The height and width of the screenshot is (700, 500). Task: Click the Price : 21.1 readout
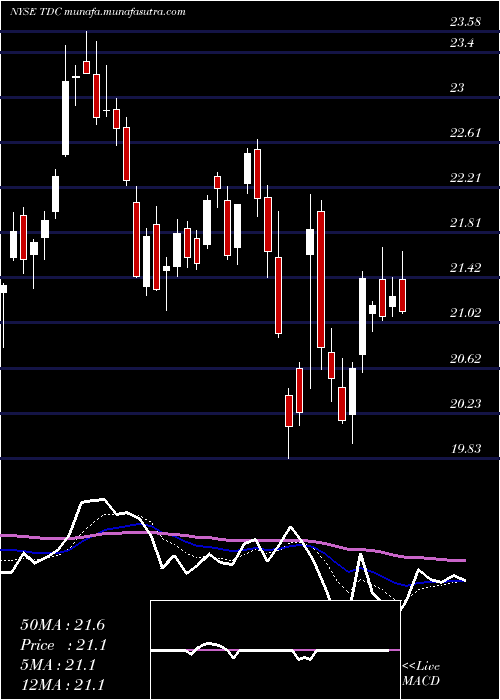click(62, 645)
